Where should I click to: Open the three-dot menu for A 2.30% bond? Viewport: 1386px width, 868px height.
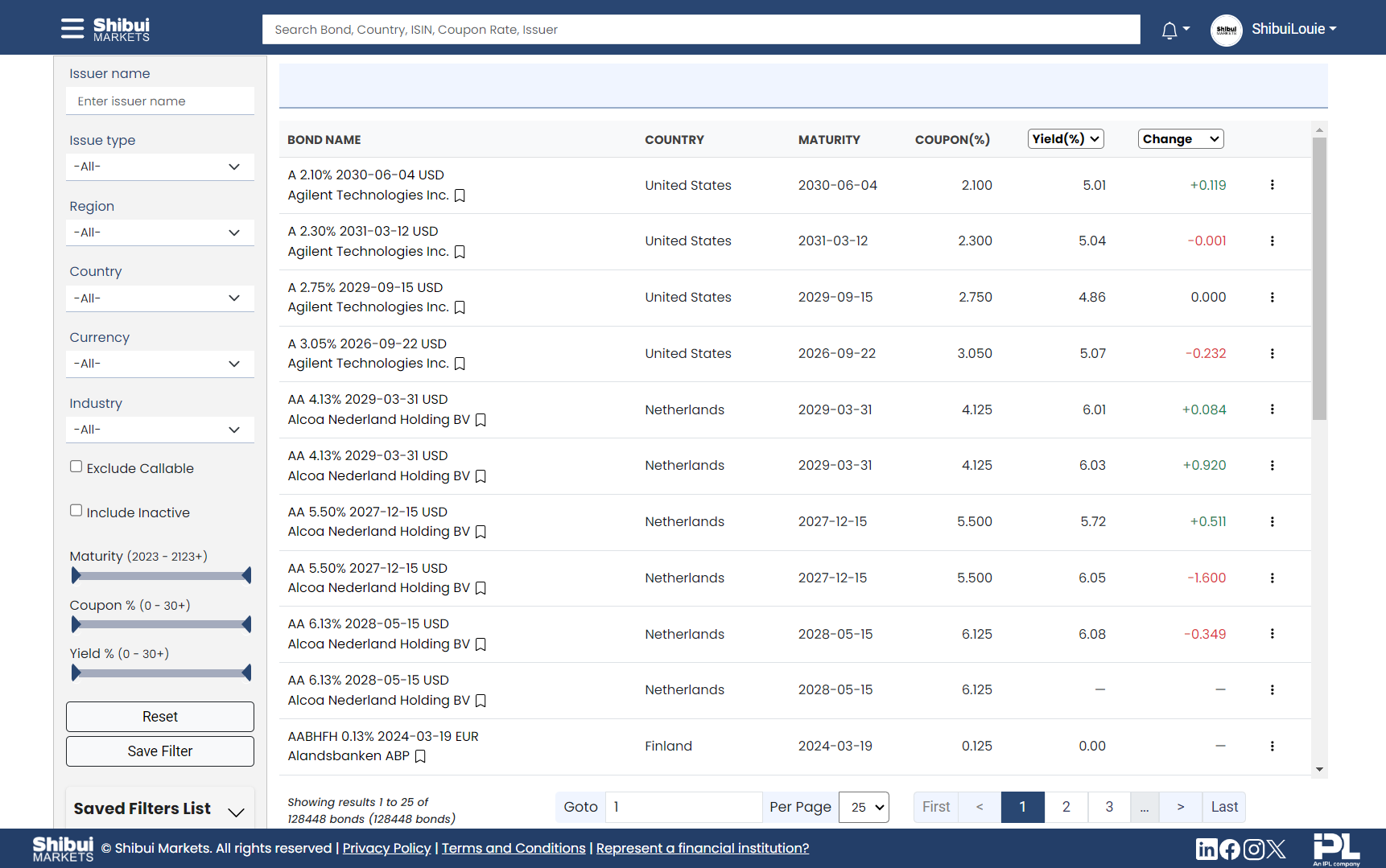(x=1273, y=241)
